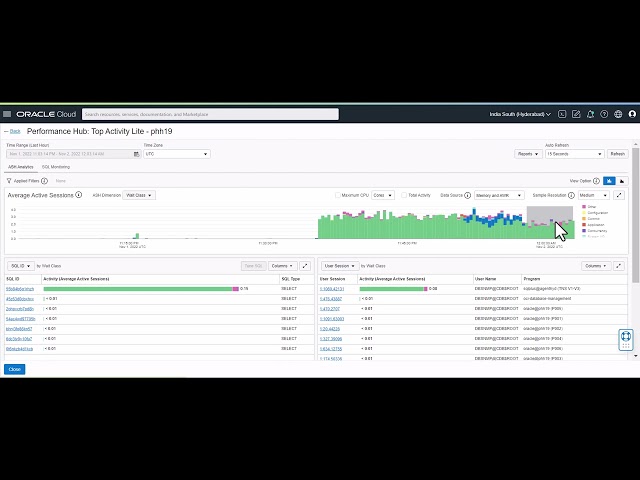Open the SQL ID dimension dropdown
Image resolution: width=640 pixels, height=480 pixels.
point(20,266)
